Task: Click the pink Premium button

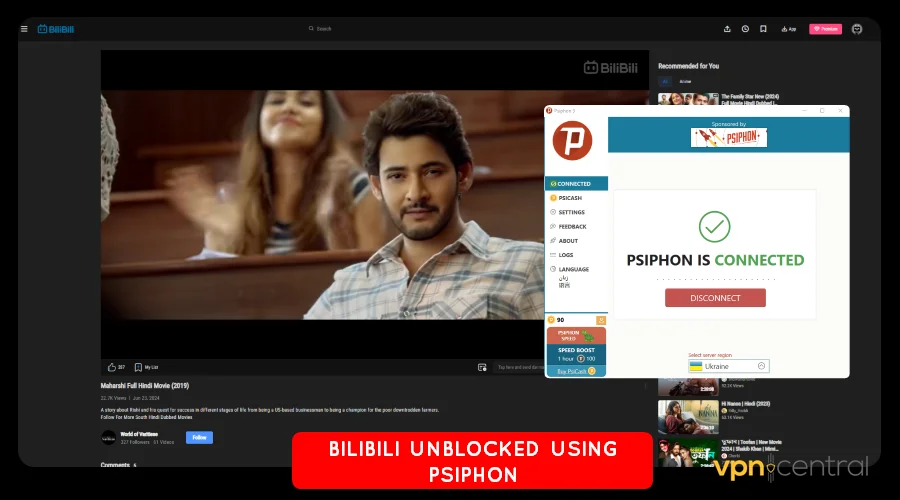Action: tap(825, 29)
